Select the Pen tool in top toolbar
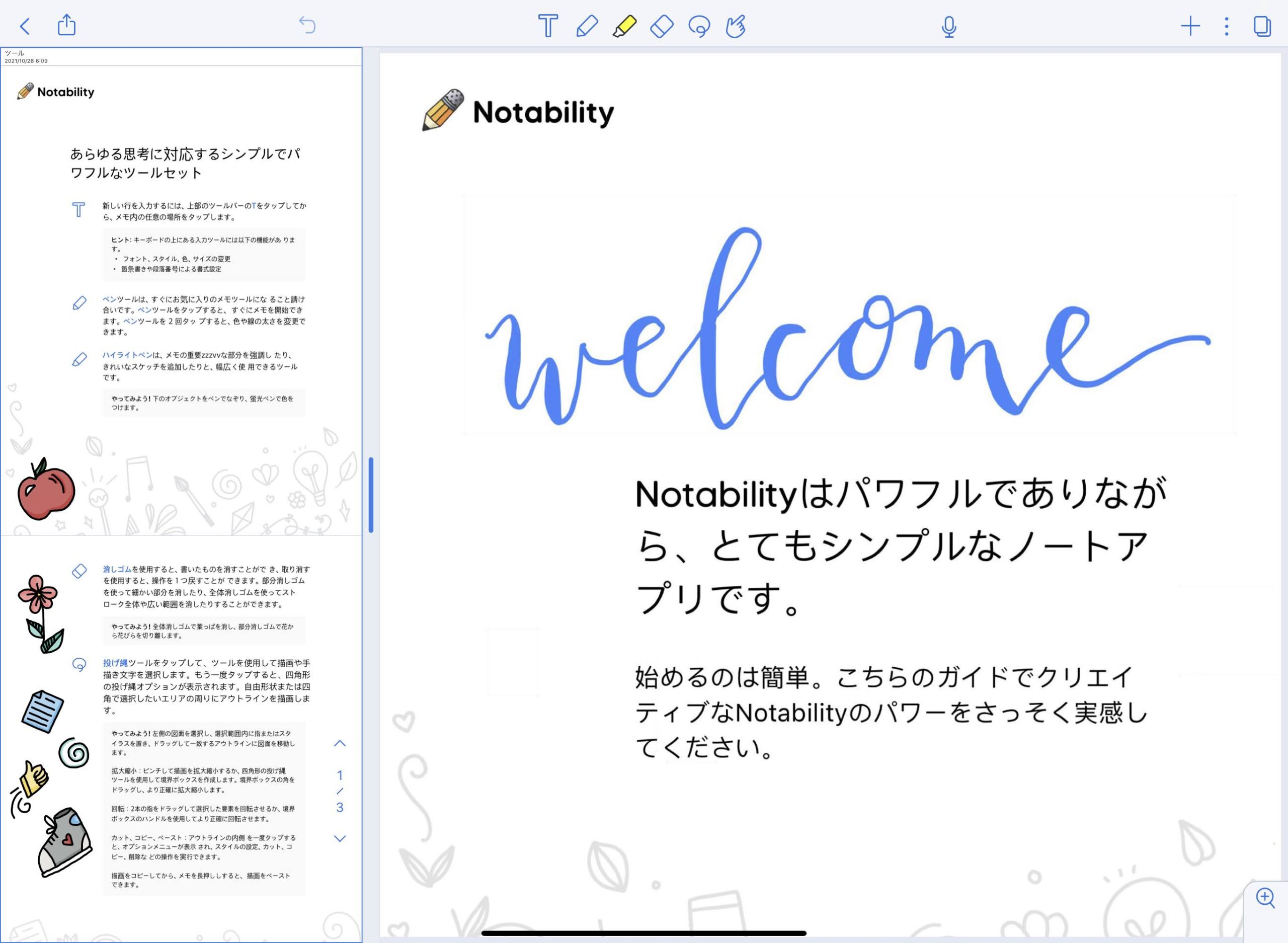 (587, 26)
